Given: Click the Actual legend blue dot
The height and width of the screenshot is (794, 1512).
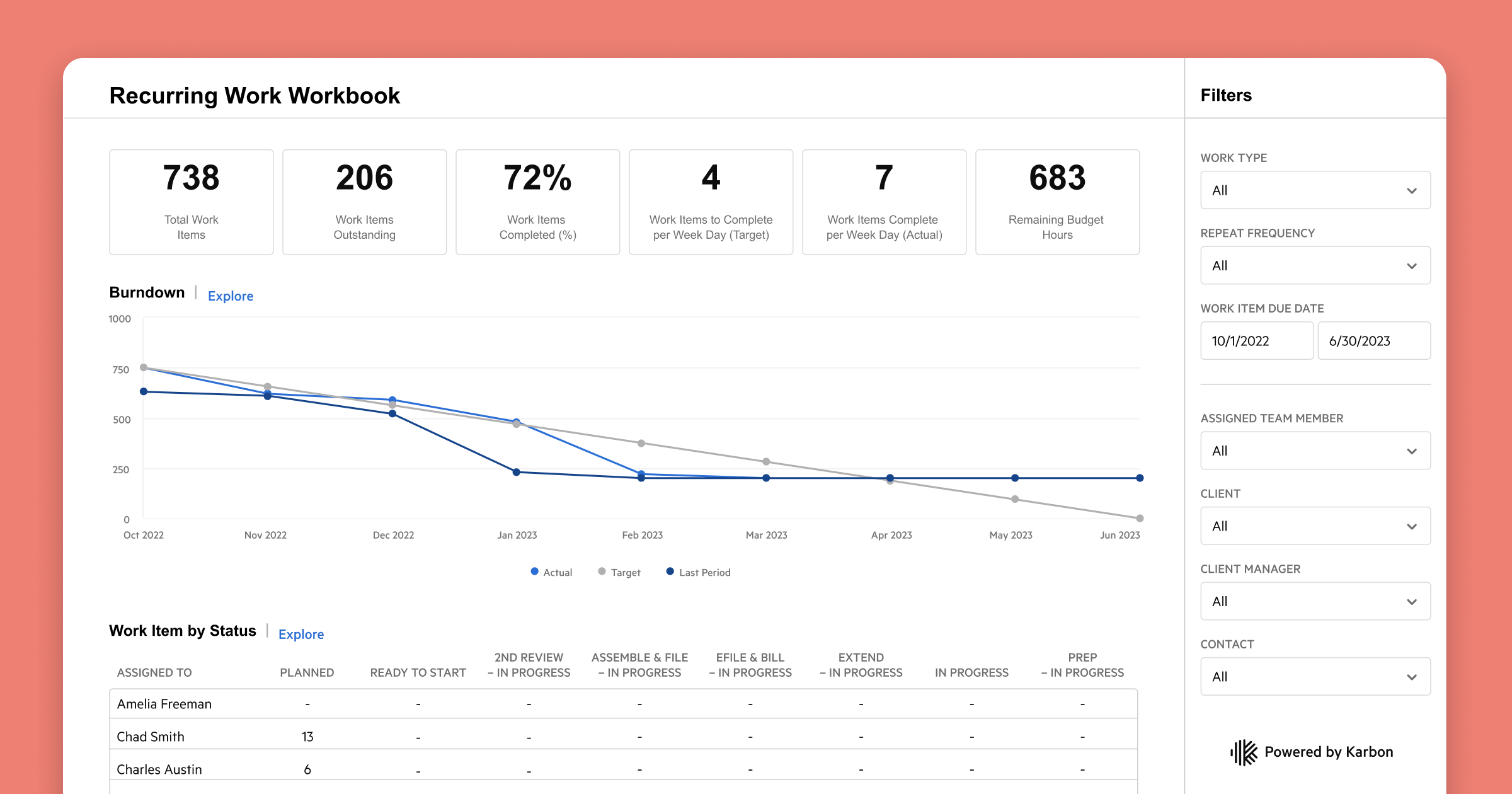Looking at the screenshot, I should pos(534,572).
